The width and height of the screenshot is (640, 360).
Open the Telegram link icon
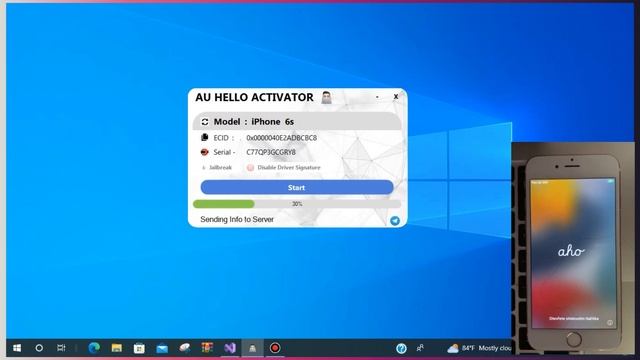tap(395, 221)
